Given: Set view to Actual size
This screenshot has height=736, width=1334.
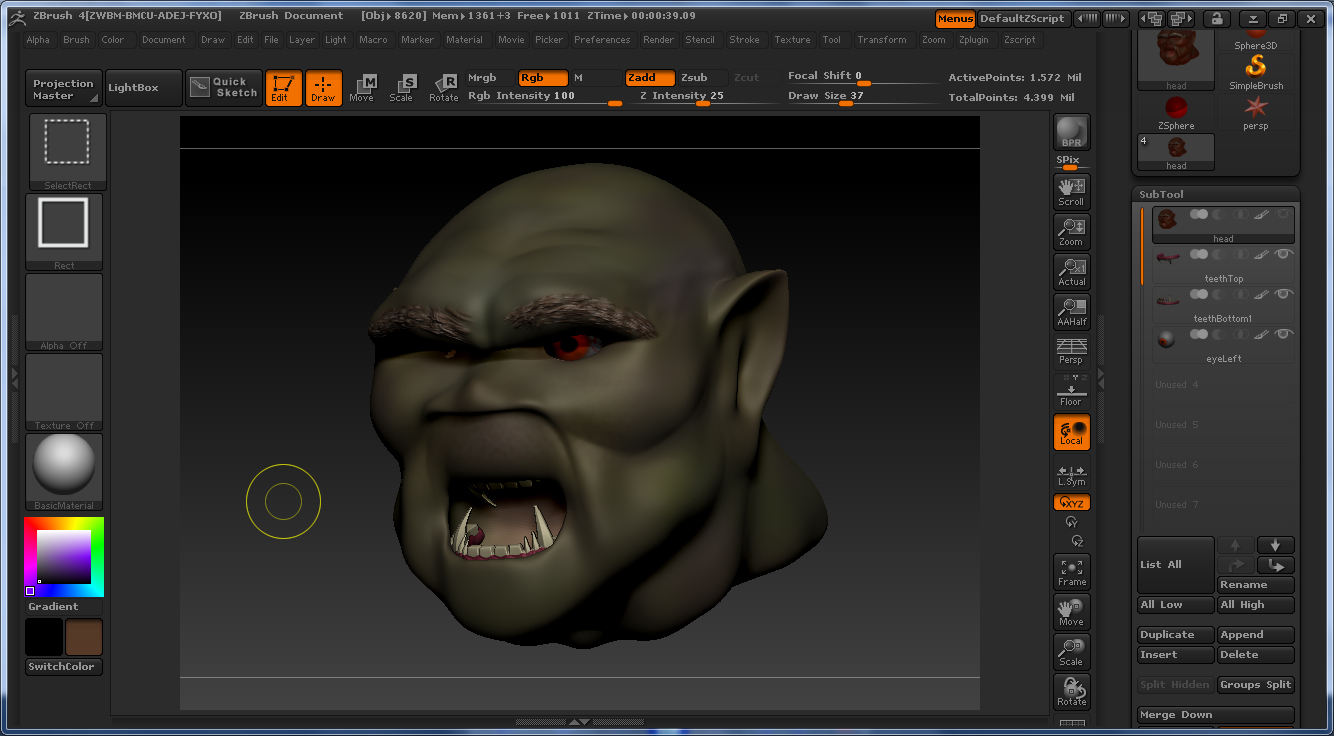Looking at the screenshot, I should pos(1071,272).
